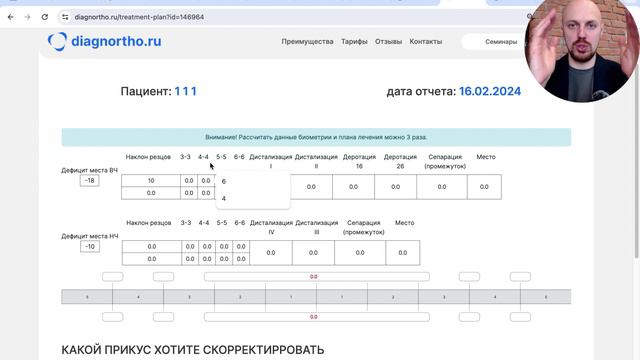Click the diagnortho.ru circular logo icon
The height and width of the screenshot is (360, 640).
pos(57,41)
